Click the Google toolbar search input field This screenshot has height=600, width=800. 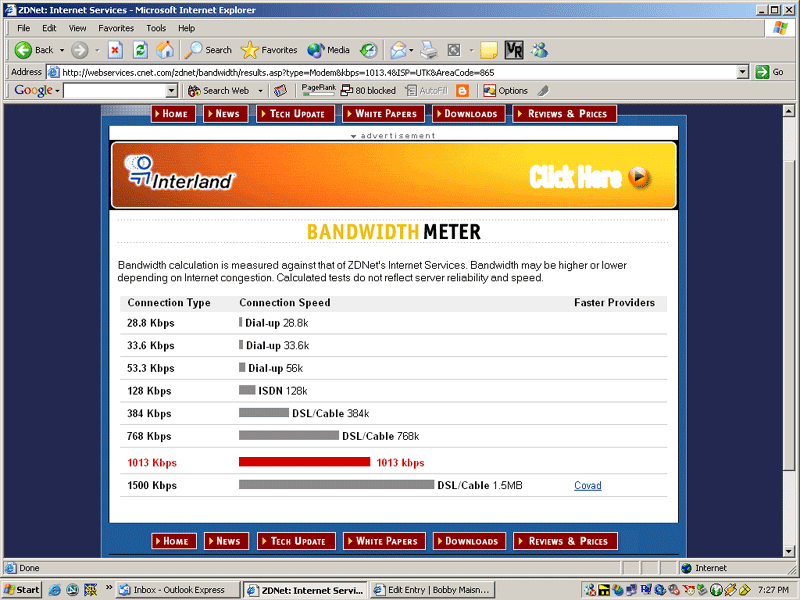[114, 91]
